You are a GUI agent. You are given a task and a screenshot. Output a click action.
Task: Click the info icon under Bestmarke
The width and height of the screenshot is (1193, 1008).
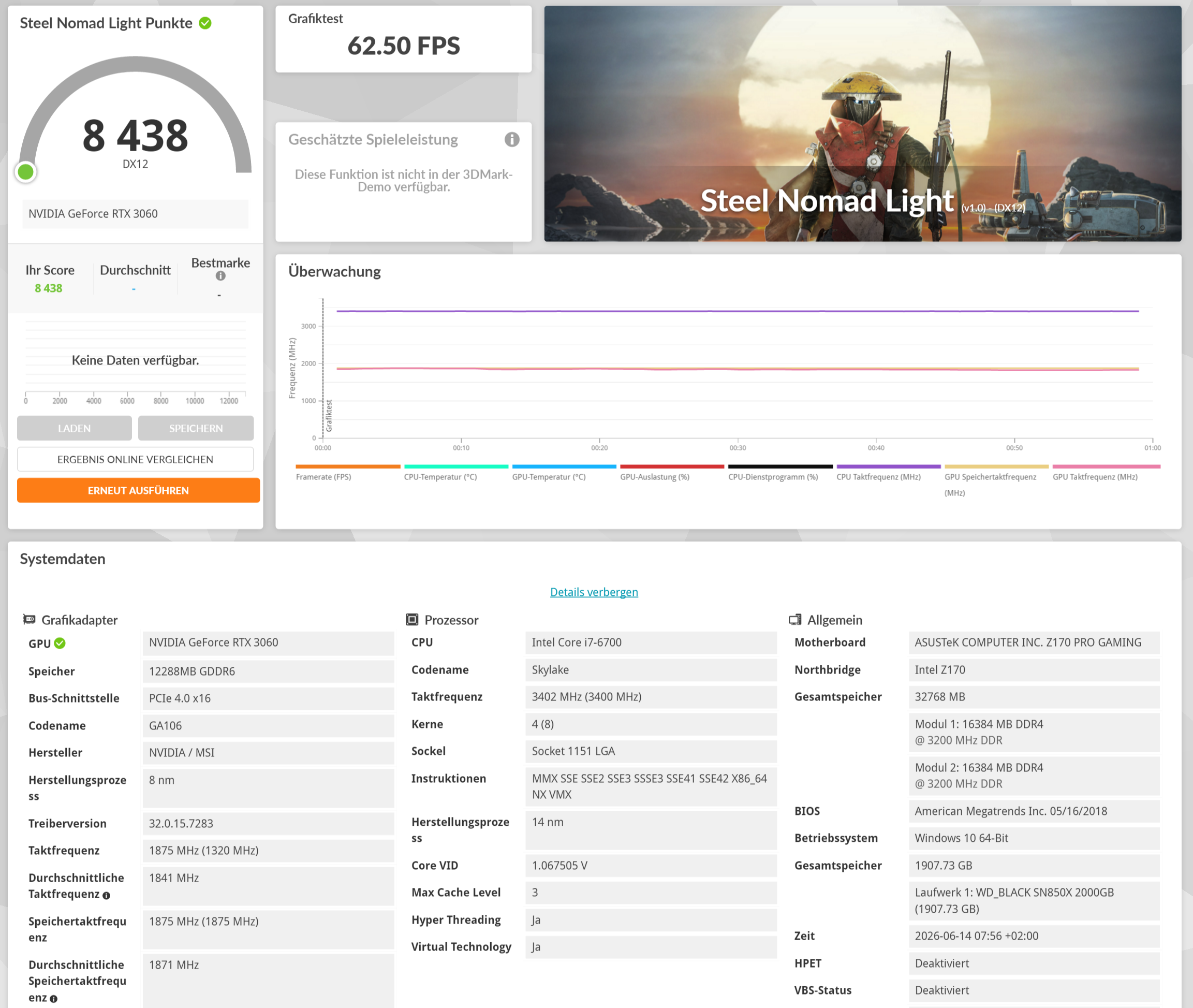[220, 276]
